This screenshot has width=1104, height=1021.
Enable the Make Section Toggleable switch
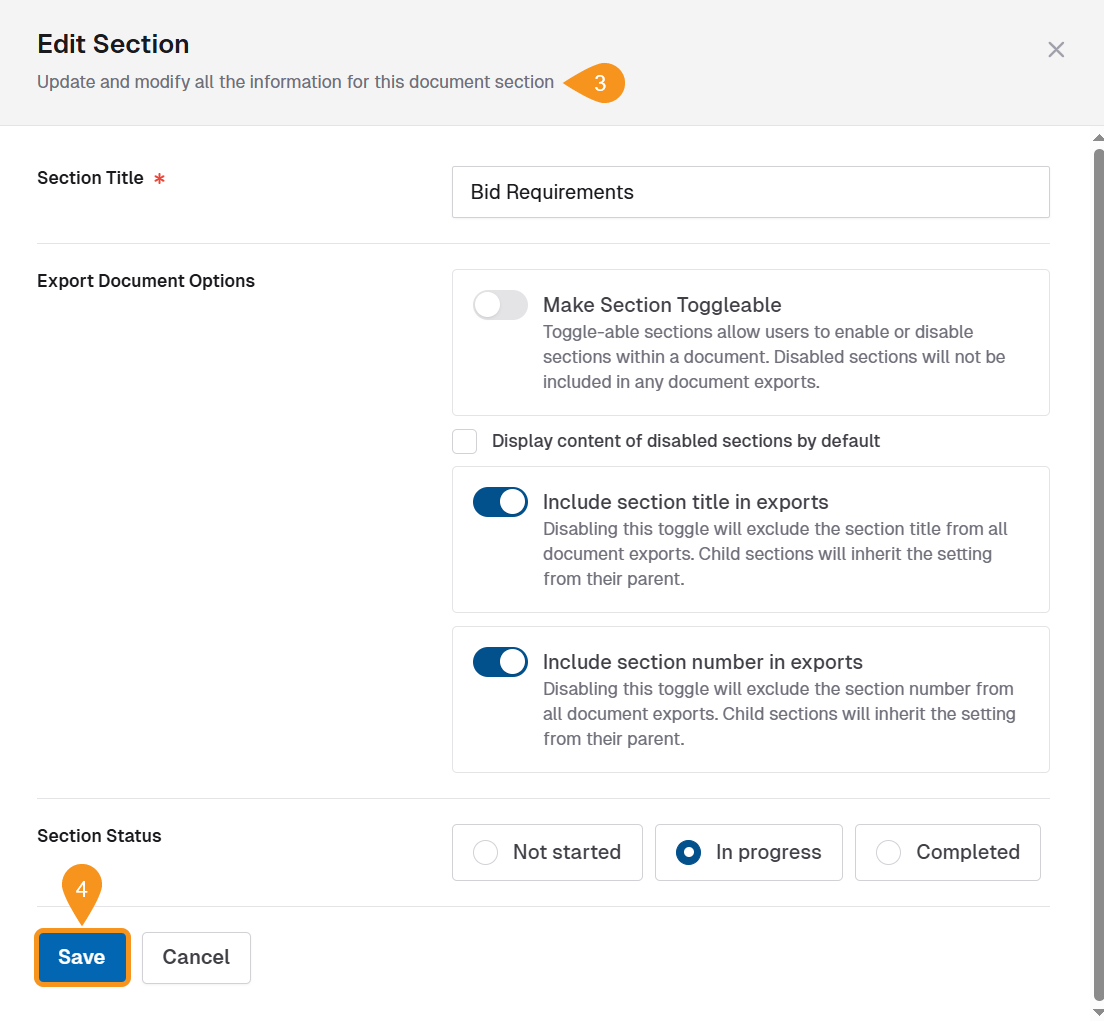[500, 306]
